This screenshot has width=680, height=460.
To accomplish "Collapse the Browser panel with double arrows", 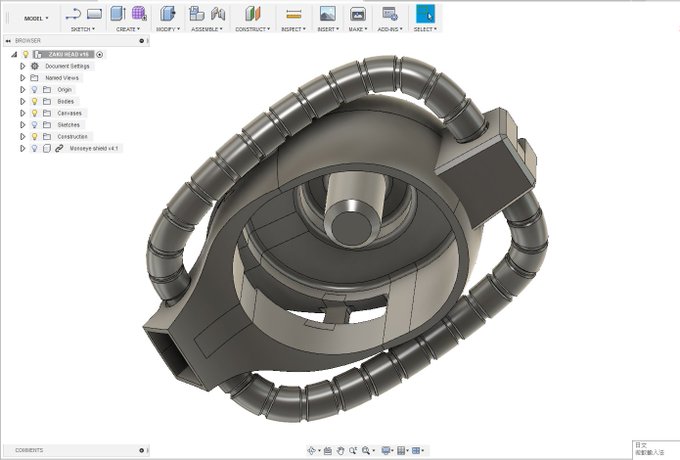I will coord(8,41).
